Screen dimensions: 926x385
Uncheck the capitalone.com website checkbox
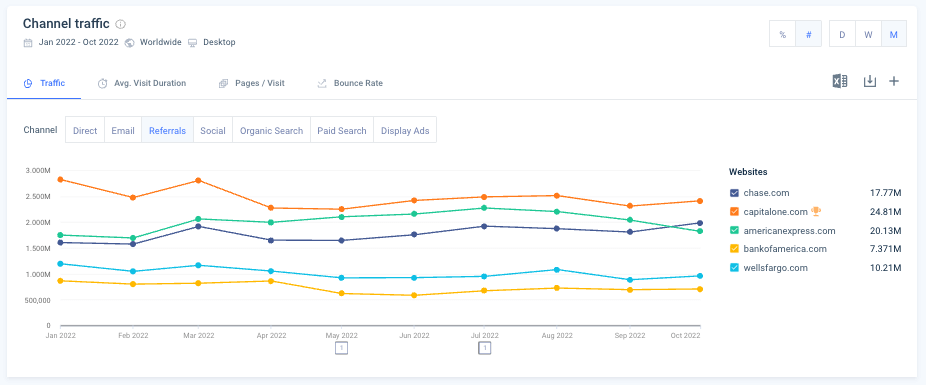[x=734, y=211]
